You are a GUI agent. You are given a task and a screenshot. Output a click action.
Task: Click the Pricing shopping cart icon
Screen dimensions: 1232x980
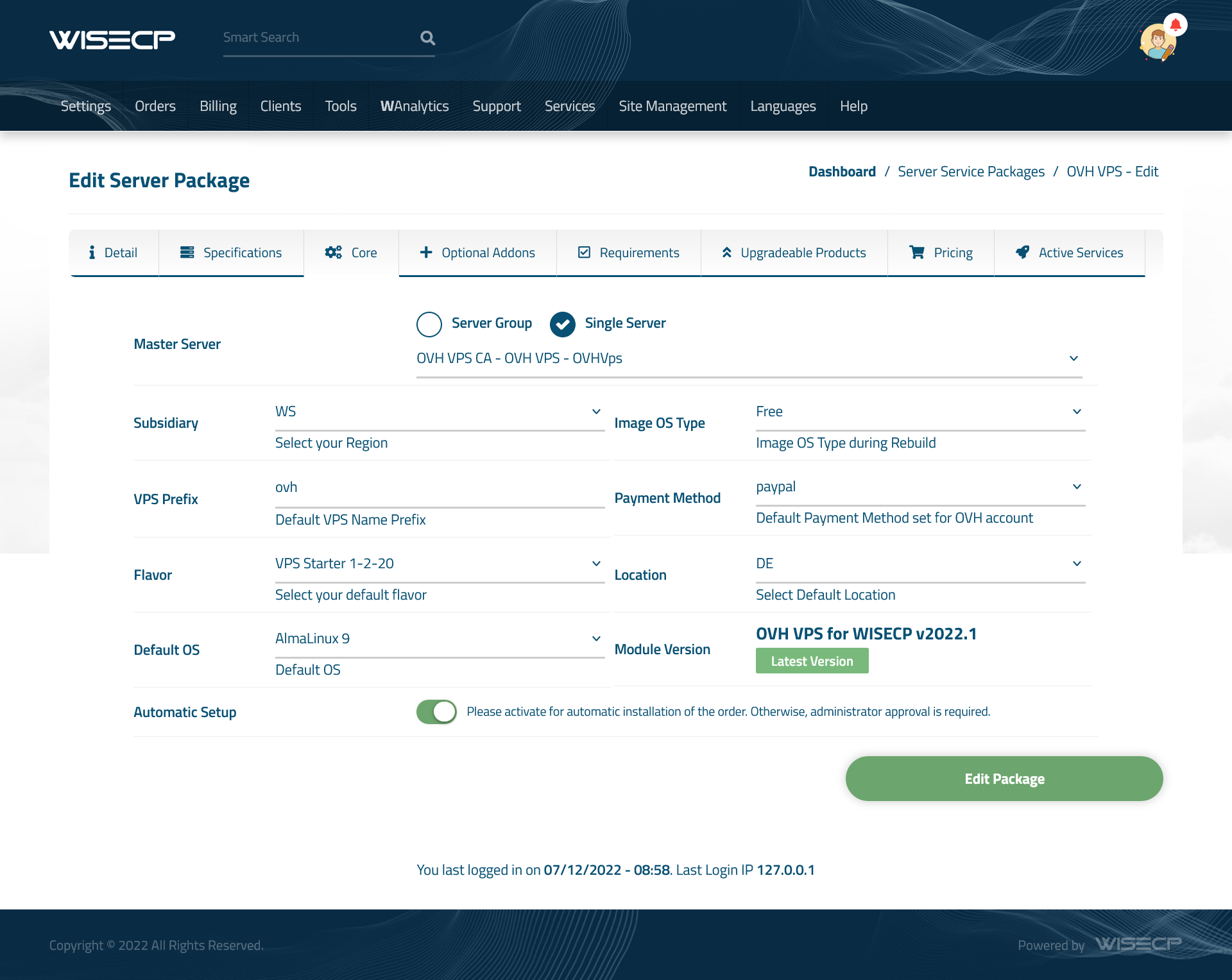pyautogui.click(x=917, y=253)
